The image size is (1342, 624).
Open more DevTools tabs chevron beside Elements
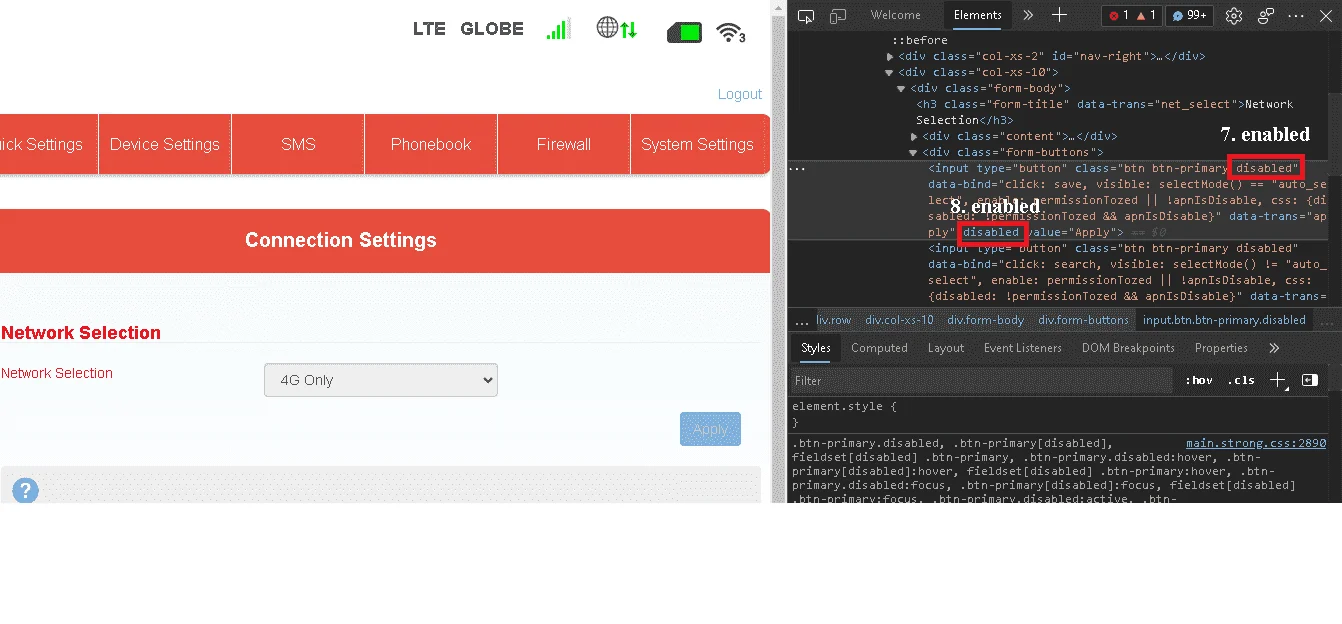[x=1028, y=15]
